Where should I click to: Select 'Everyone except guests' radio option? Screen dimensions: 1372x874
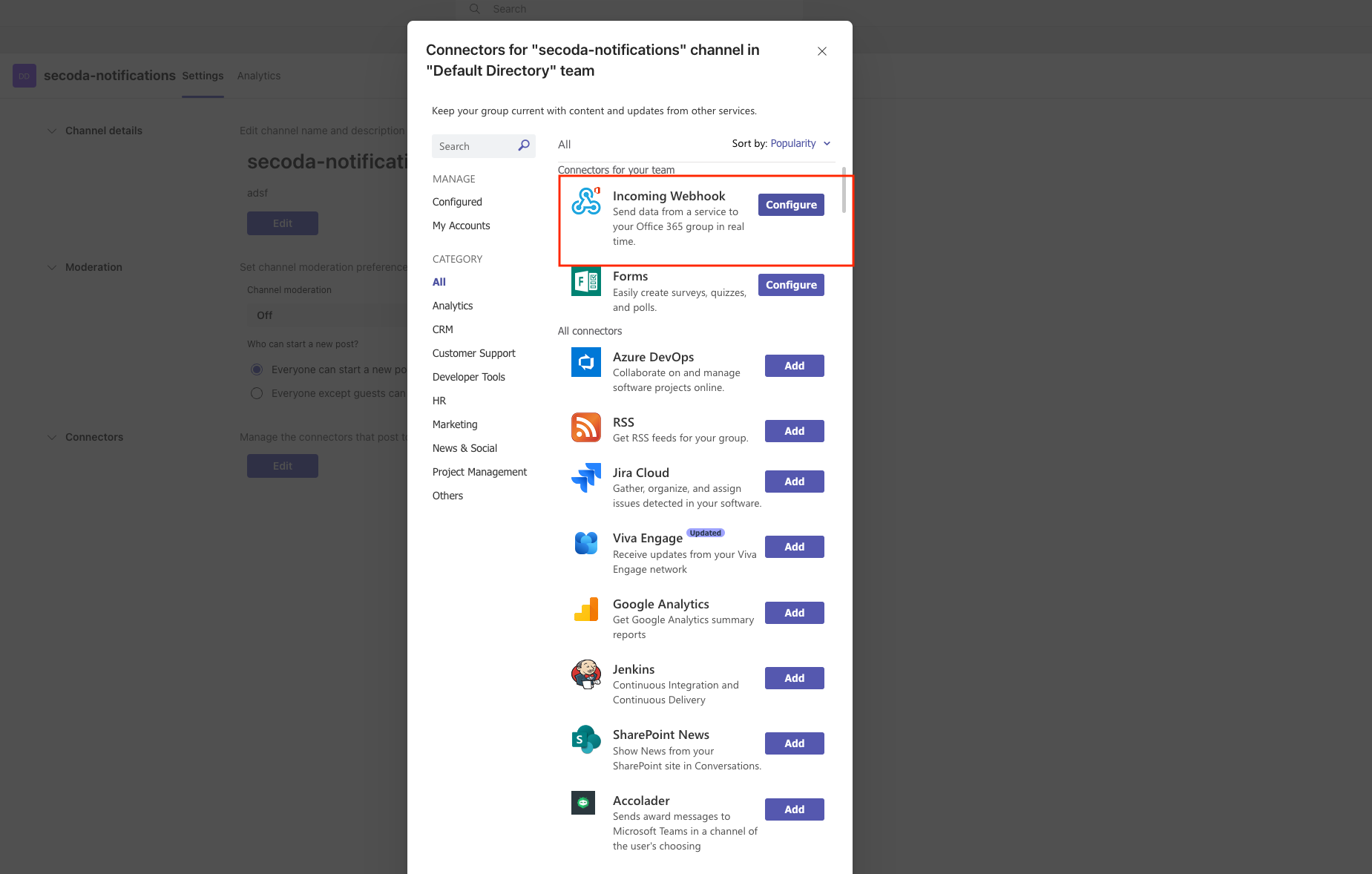pyautogui.click(x=257, y=393)
